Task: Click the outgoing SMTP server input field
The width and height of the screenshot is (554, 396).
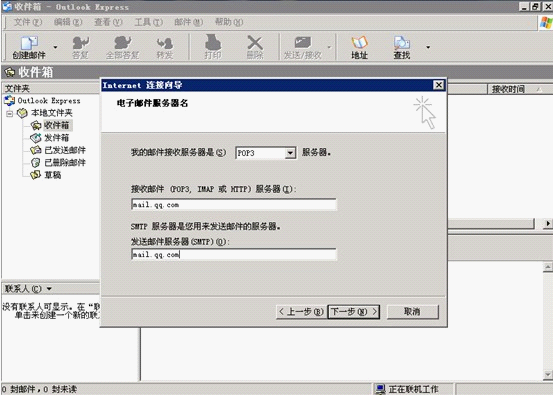Action: tap(234, 254)
